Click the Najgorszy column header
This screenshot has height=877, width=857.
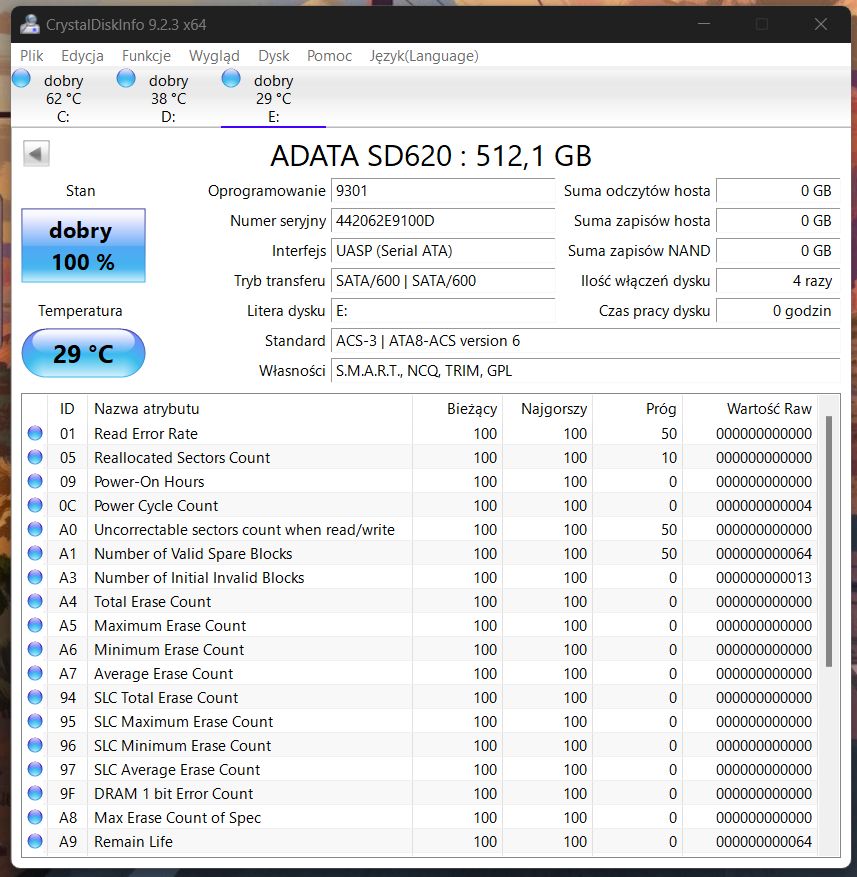pos(548,409)
